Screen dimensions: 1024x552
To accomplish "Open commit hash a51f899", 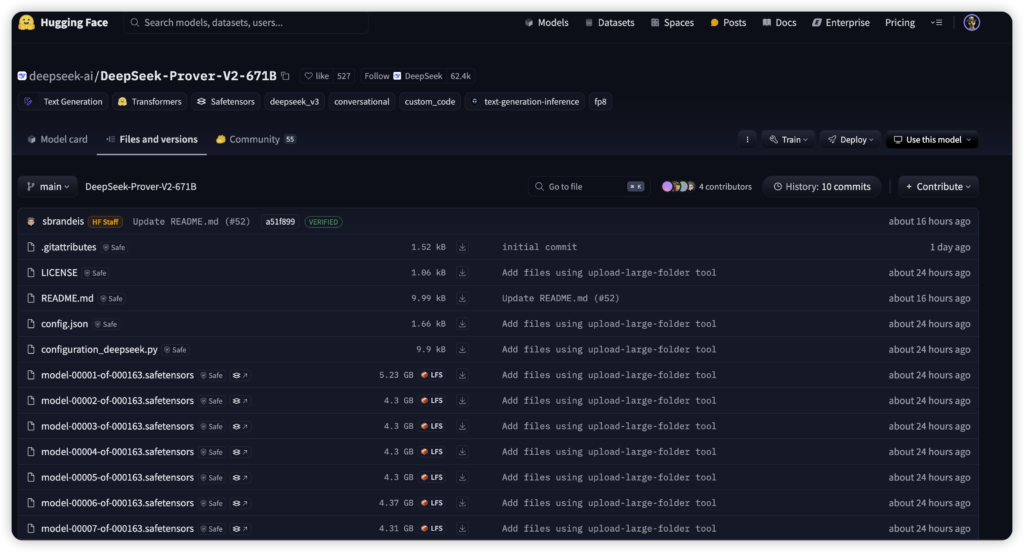I will click(x=280, y=221).
